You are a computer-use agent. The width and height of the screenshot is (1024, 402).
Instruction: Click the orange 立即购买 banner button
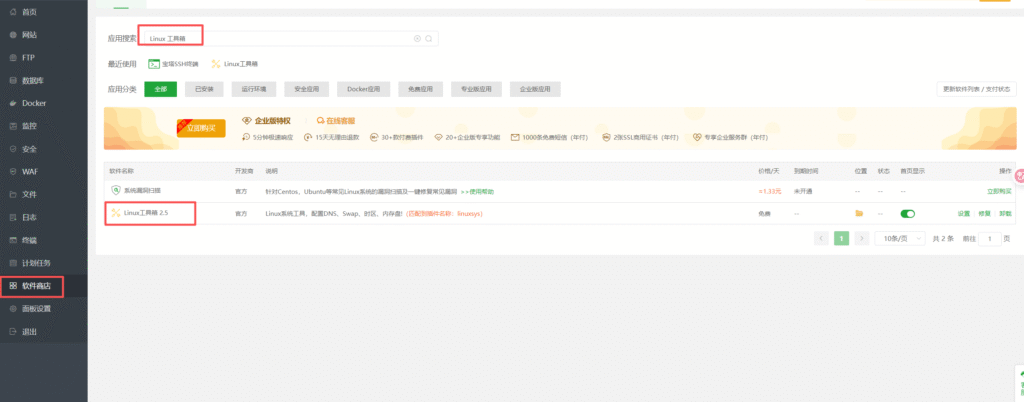pyautogui.click(x=201, y=128)
